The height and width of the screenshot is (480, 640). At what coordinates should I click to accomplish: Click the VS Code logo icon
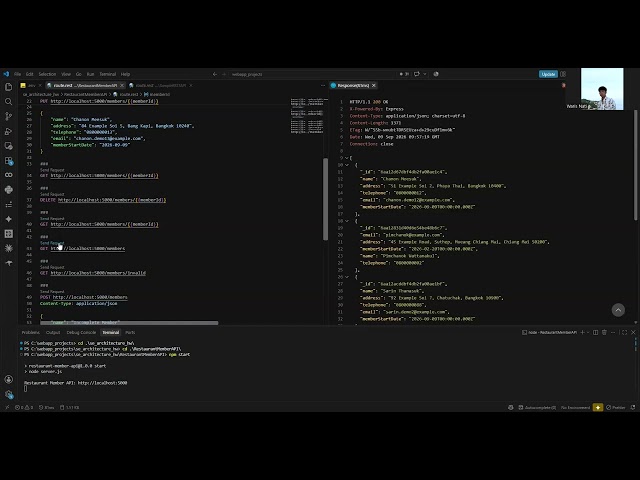[6, 74]
